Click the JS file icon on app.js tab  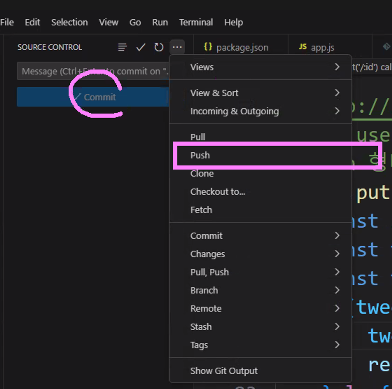pos(303,47)
